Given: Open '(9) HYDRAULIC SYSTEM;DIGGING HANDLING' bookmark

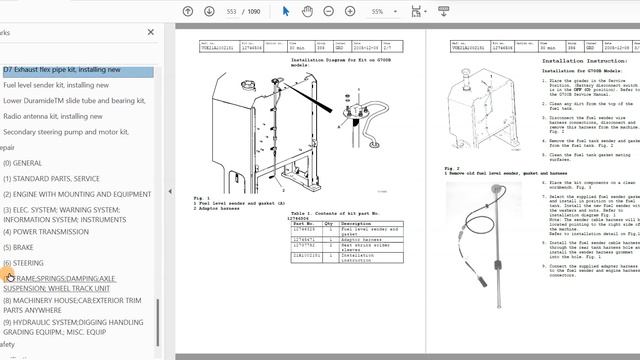Looking at the screenshot, I should coord(73,327).
